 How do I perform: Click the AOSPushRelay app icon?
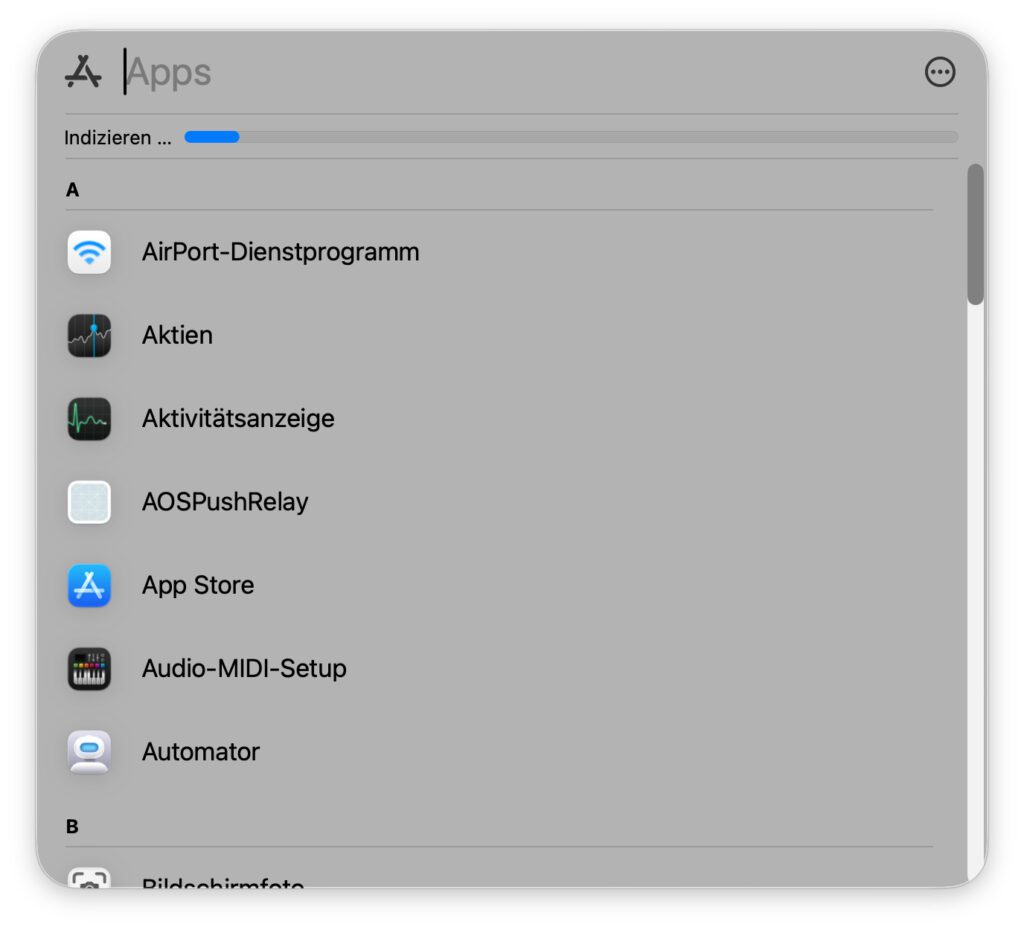(x=89, y=503)
